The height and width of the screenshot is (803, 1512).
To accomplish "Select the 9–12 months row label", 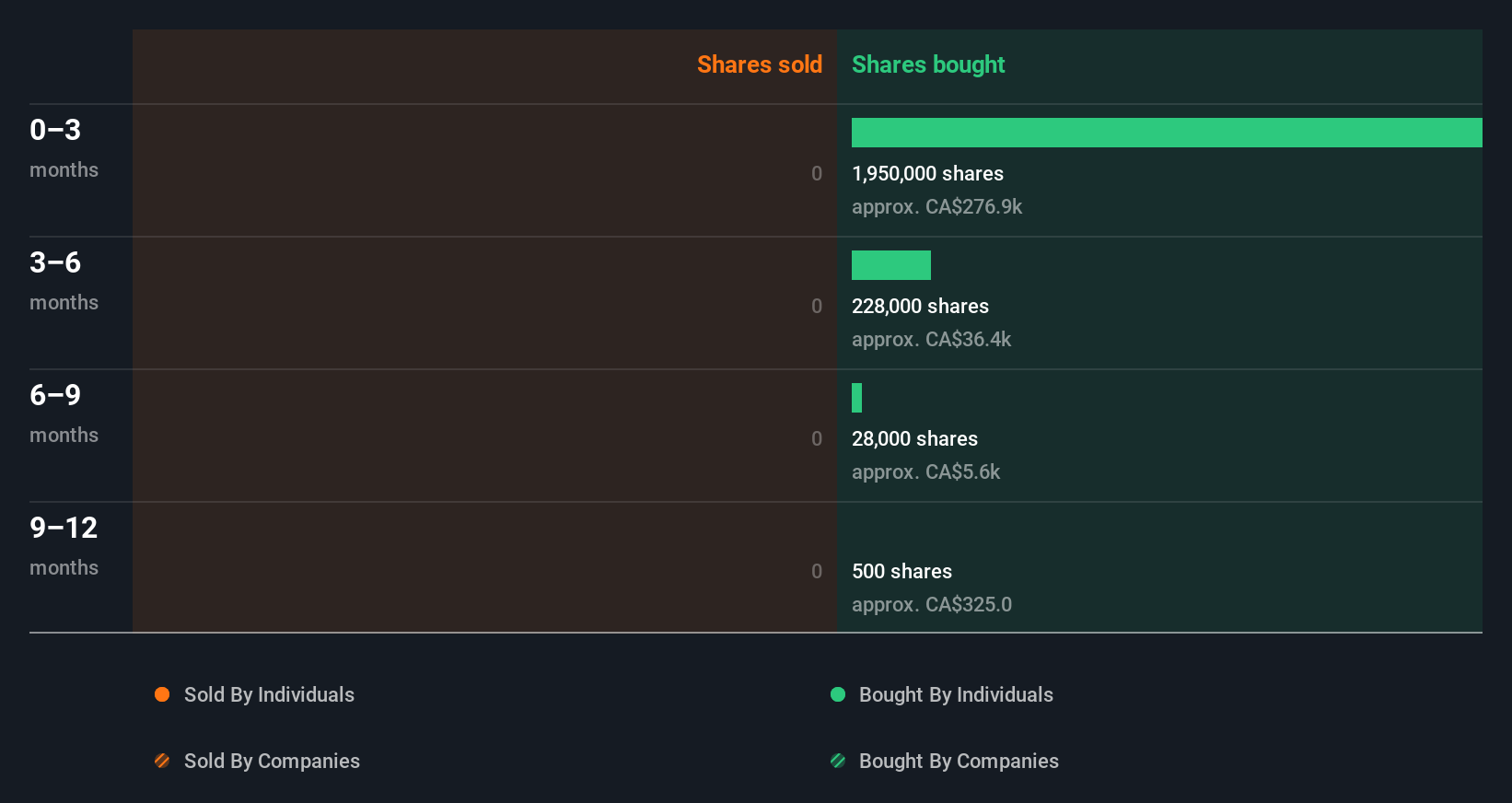I will (64, 545).
